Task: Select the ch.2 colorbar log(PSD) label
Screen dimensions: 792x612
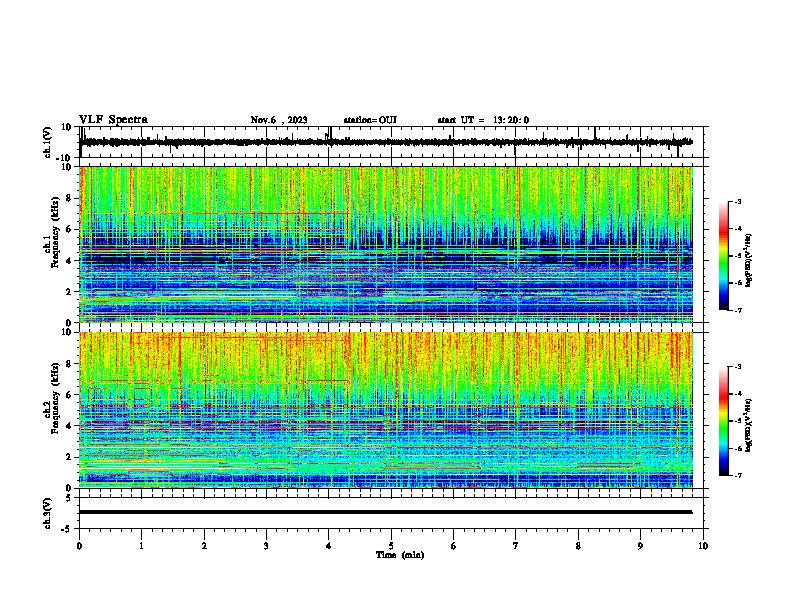Action: click(x=749, y=425)
